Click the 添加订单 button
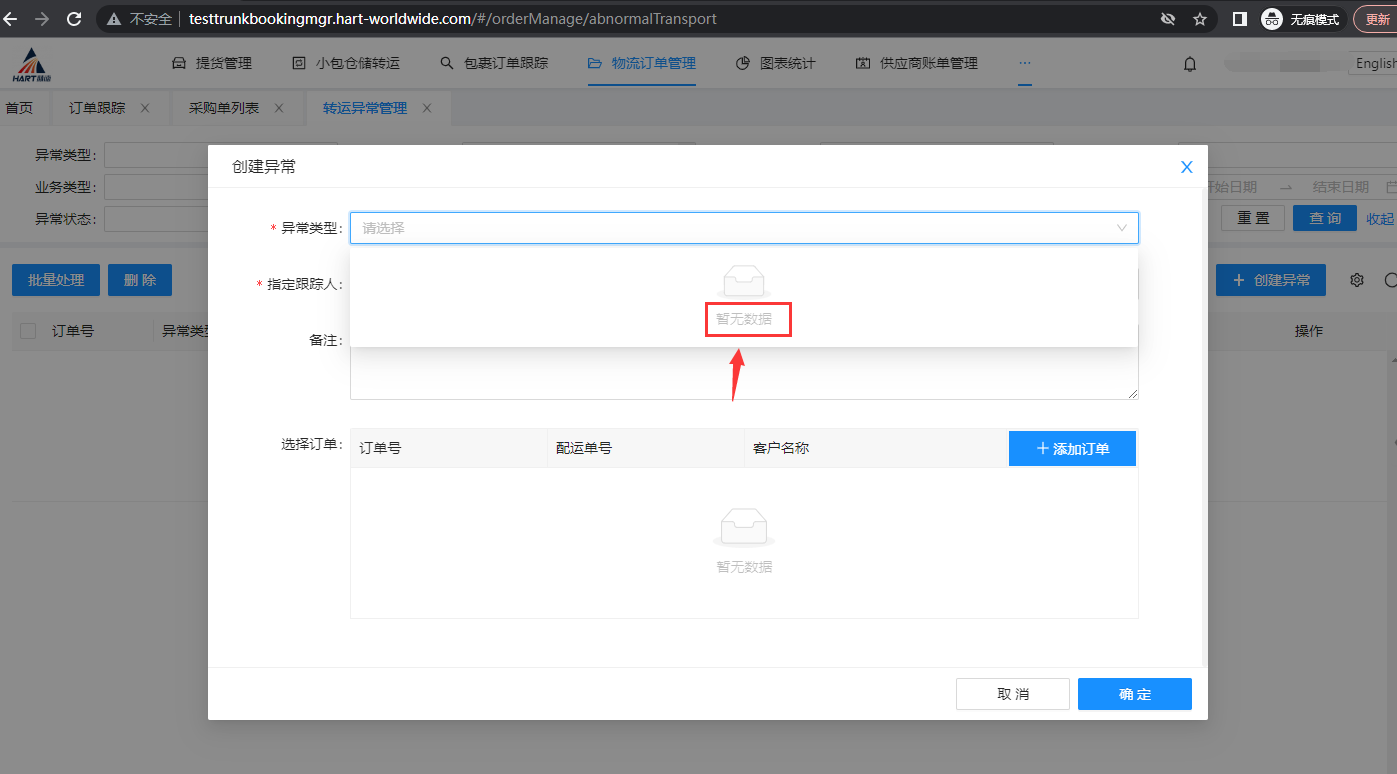The width and height of the screenshot is (1397, 774). click(x=1072, y=449)
